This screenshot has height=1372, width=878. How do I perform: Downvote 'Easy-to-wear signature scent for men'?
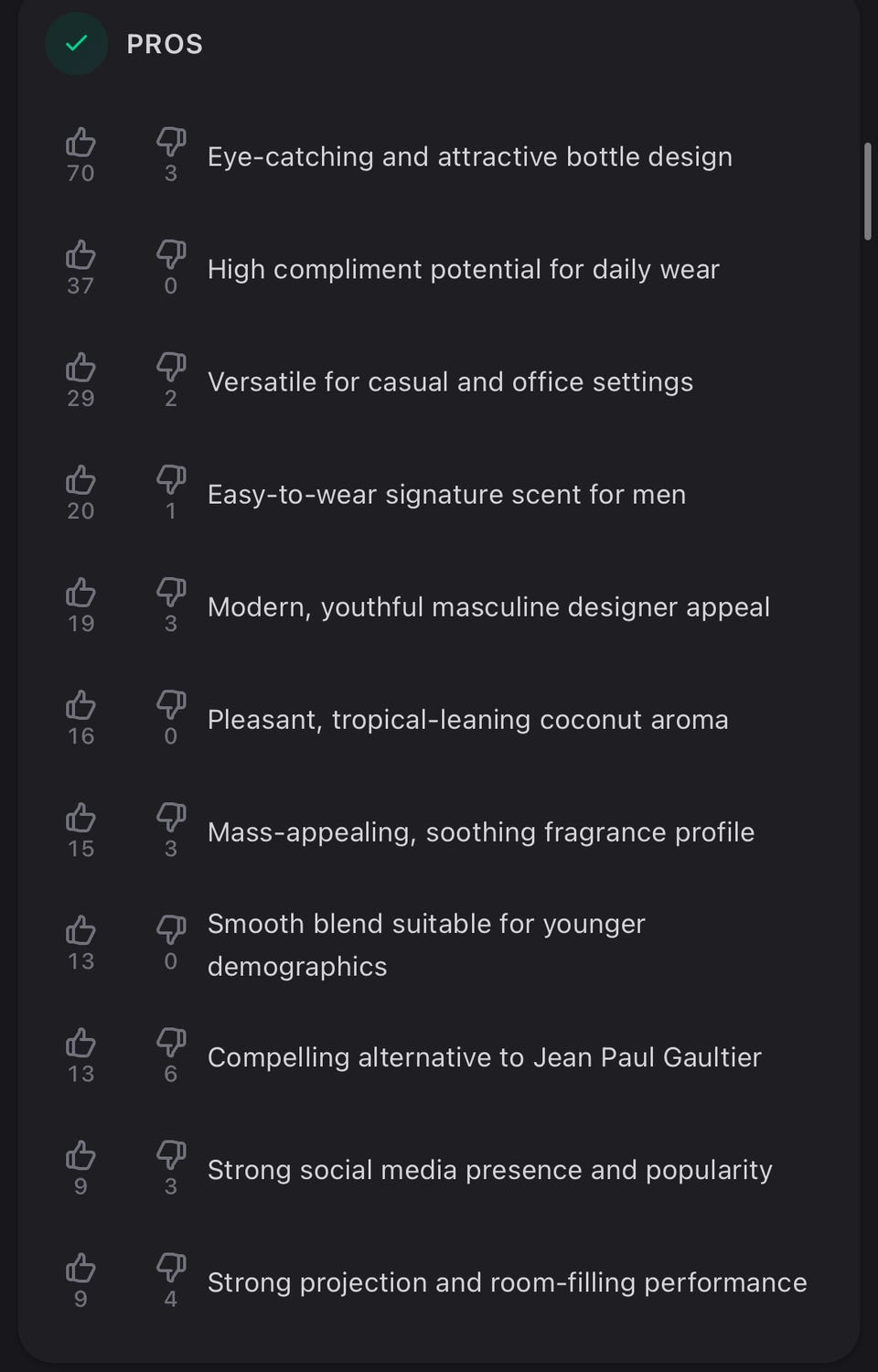tap(171, 479)
